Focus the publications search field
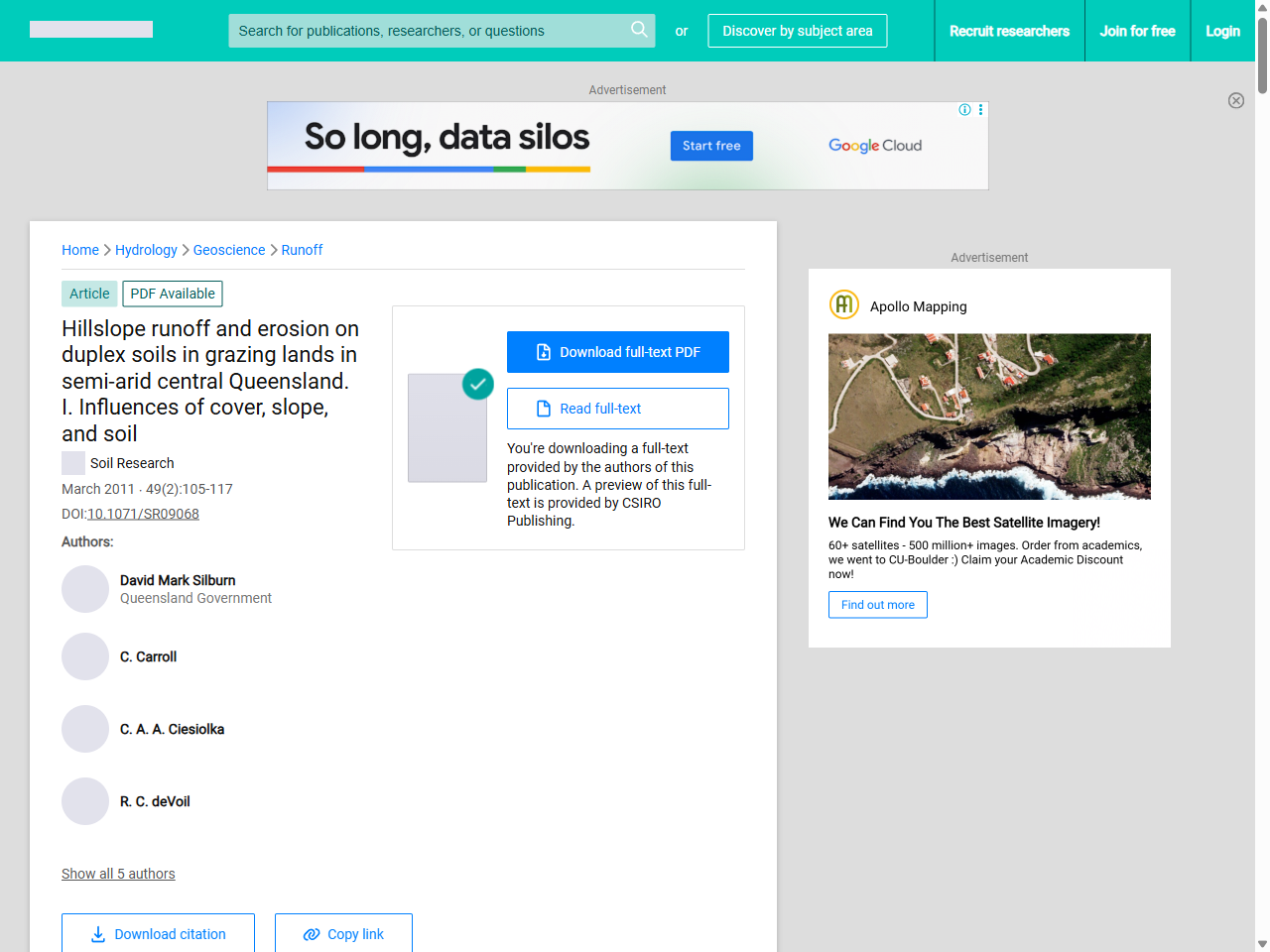This screenshot has width=1270, height=952. click(427, 31)
